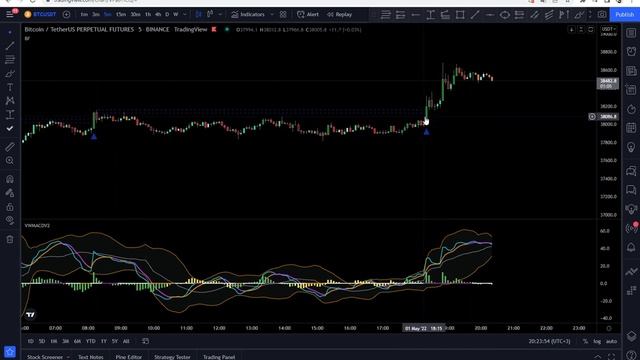The width and height of the screenshot is (640, 360).
Task: Click the trash remove drawings icon
Action: (x=10, y=239)
